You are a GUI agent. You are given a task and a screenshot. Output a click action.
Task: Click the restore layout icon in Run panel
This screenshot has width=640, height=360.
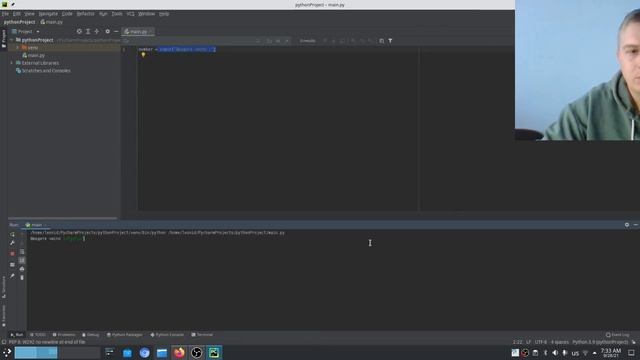(12, 264)
